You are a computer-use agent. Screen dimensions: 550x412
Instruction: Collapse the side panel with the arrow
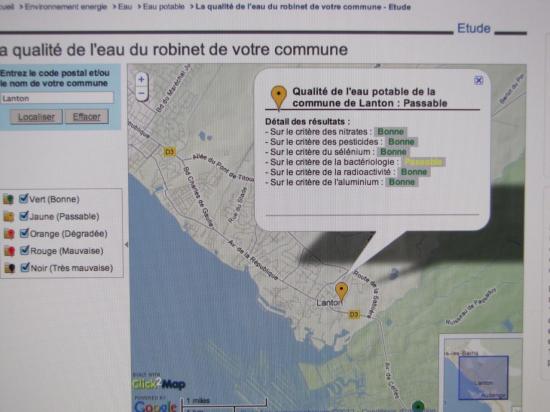(x=126, y=244)
